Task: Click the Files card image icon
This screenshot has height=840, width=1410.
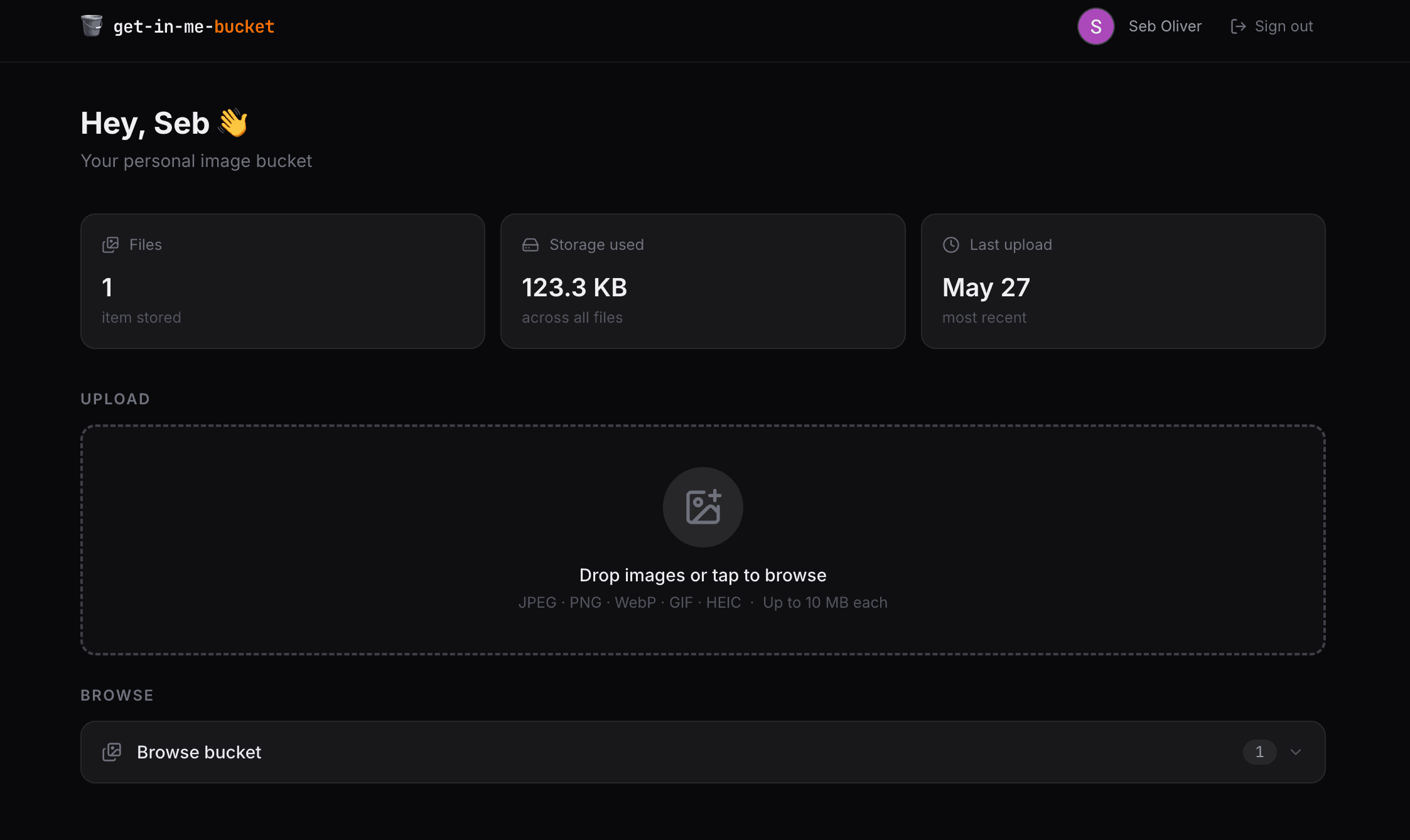Action: pyautogui.click(x=110, y=245)
